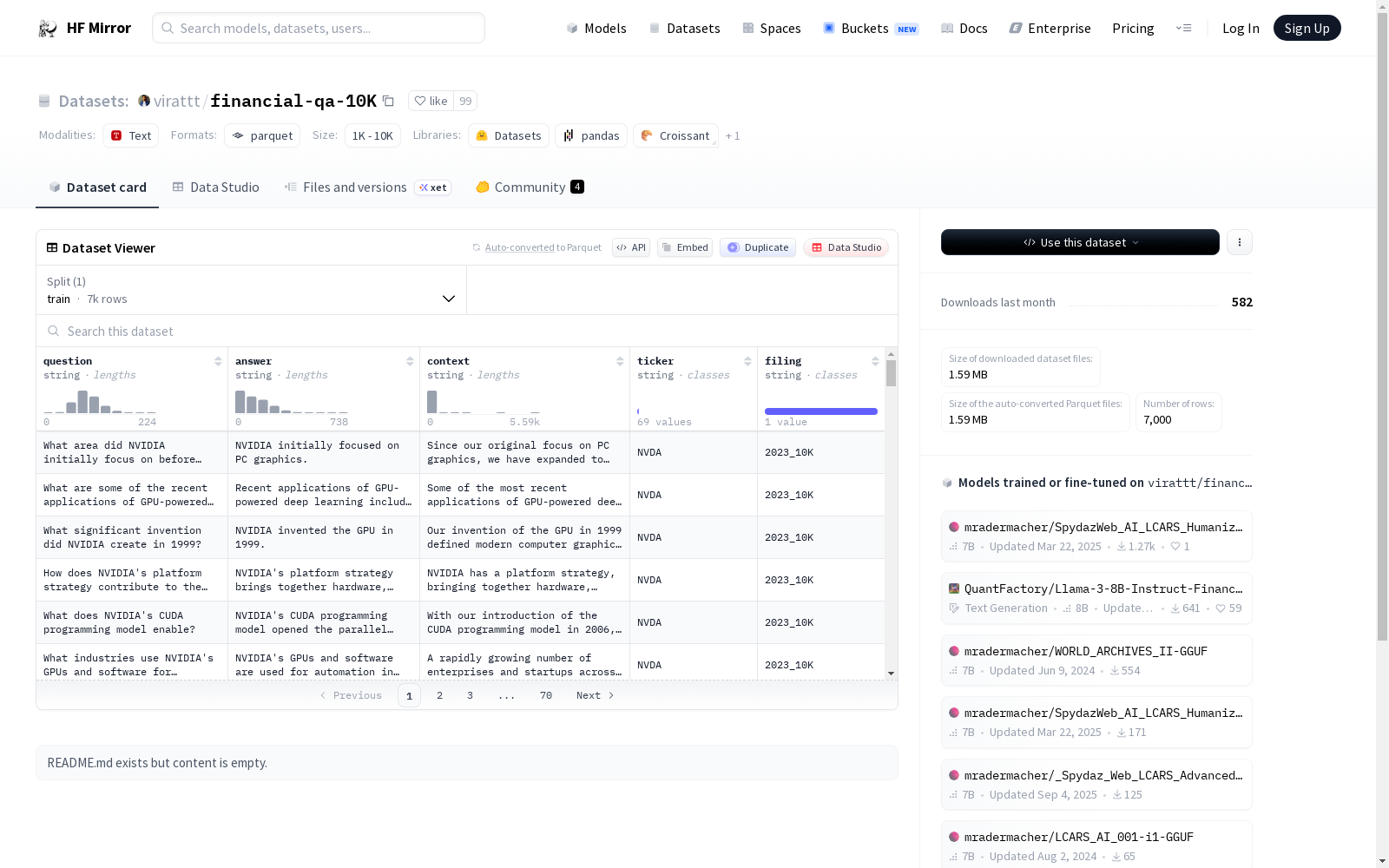This screenshot has height=868, width=1389.
Task: Open Datasets in the top navigation
Action: pos(685,29)
